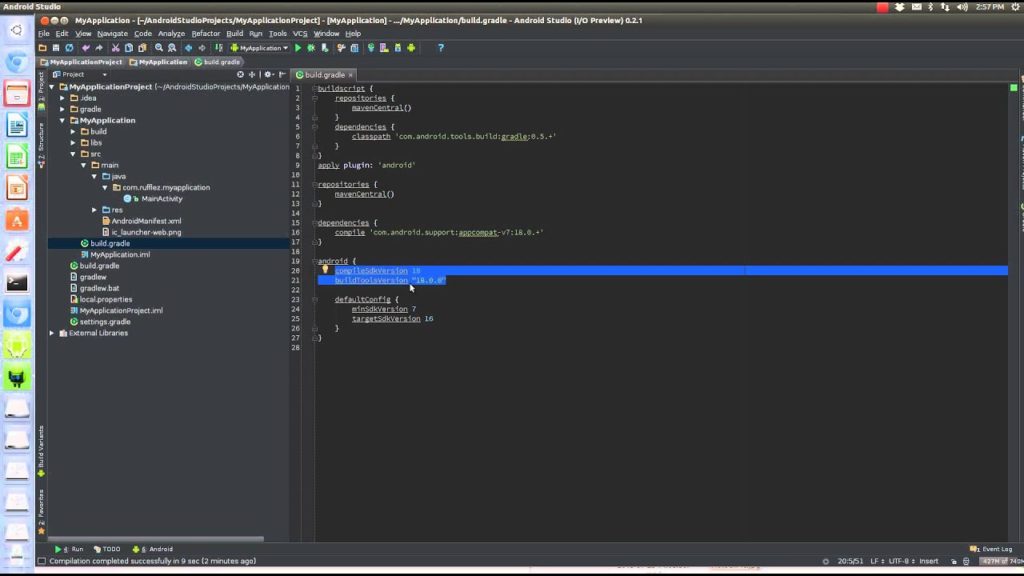
Task: Click the yellow lightbulb intention icon
Action: [x=325, y=269]
